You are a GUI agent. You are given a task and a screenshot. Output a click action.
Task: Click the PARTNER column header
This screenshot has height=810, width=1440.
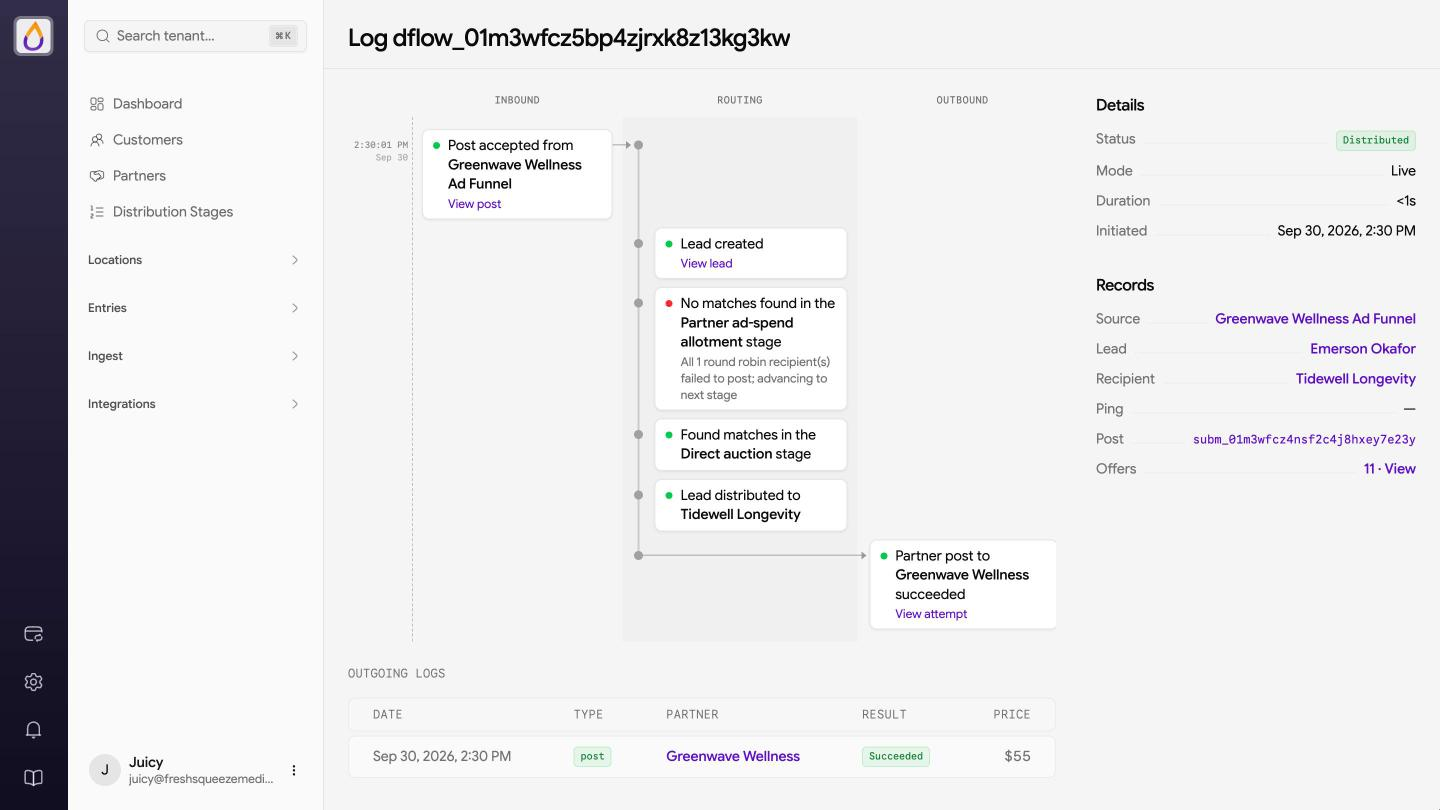(692, 715)
